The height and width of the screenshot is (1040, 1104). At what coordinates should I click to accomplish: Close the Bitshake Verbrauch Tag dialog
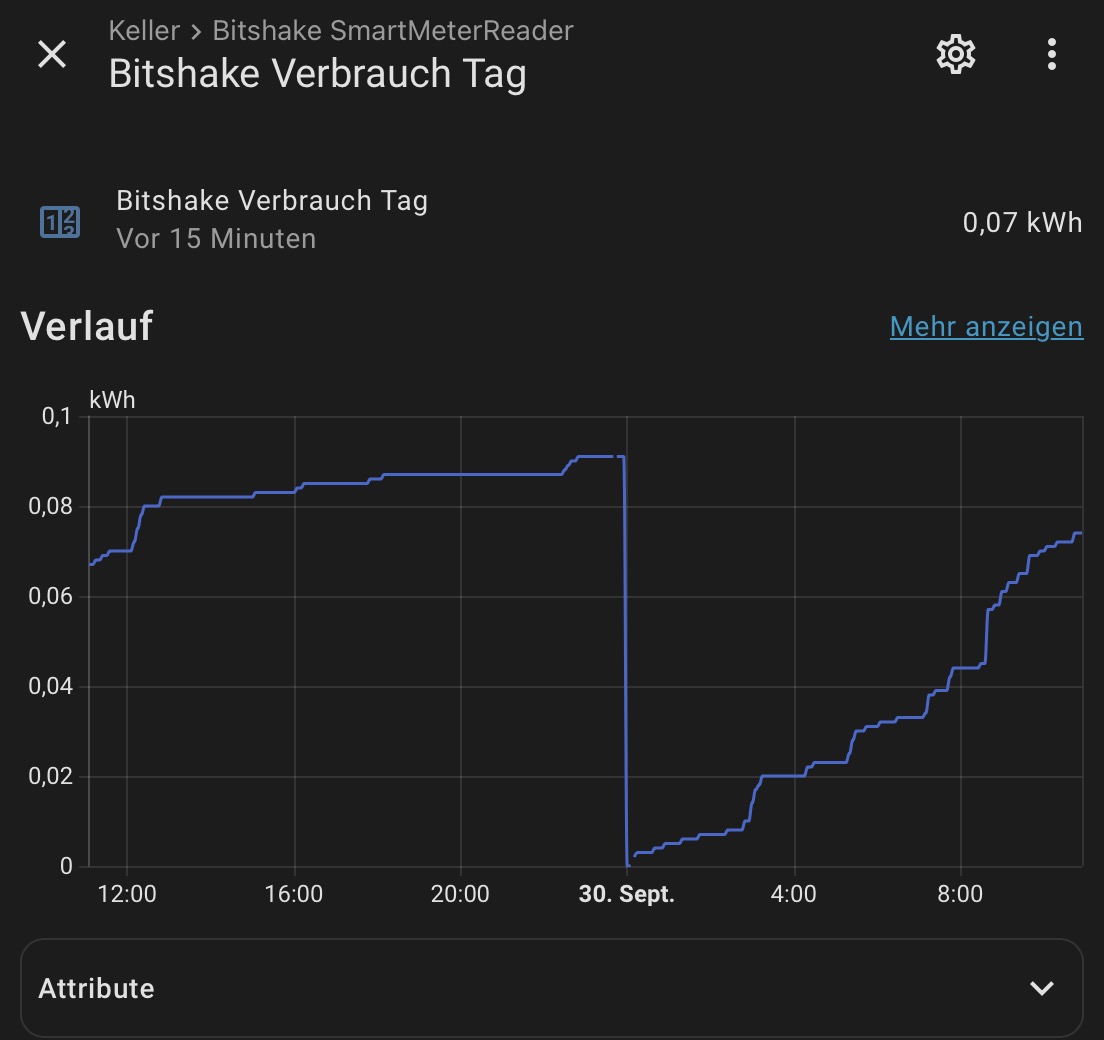point(52,54)
